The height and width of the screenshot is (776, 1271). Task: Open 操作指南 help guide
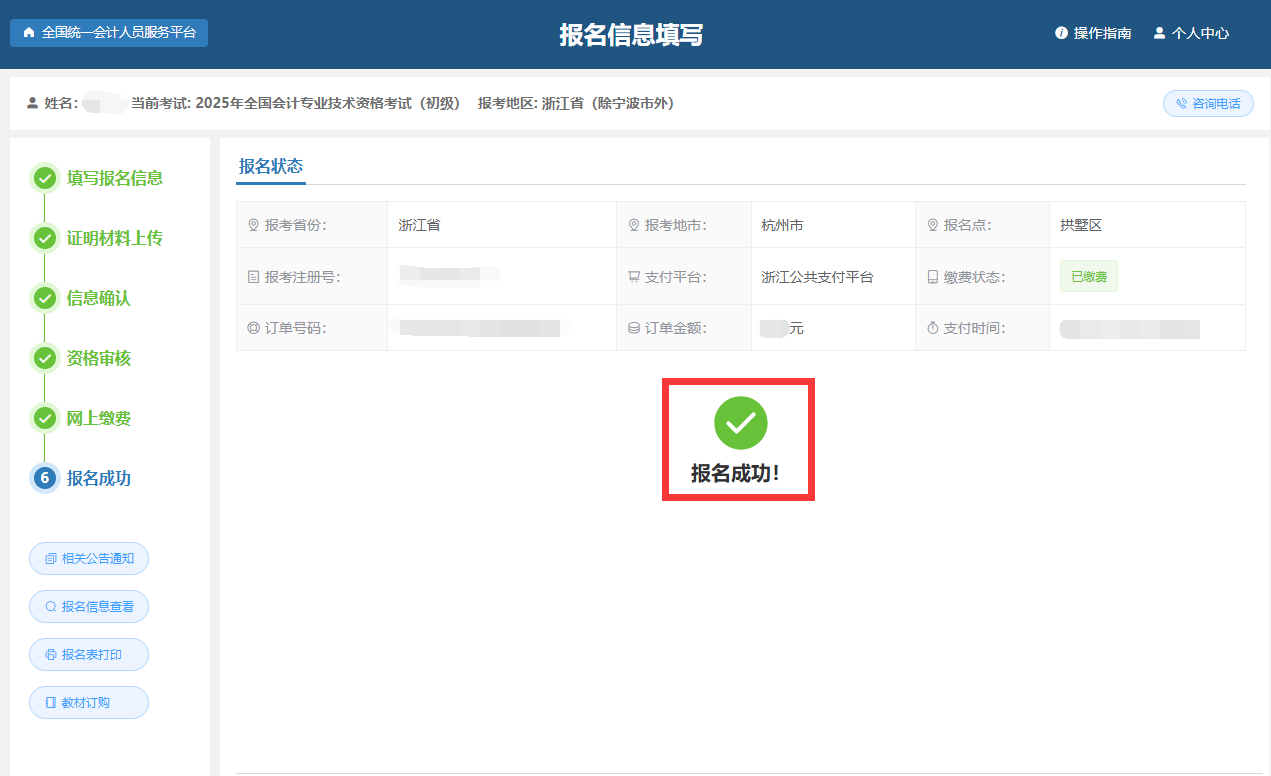1093,33
